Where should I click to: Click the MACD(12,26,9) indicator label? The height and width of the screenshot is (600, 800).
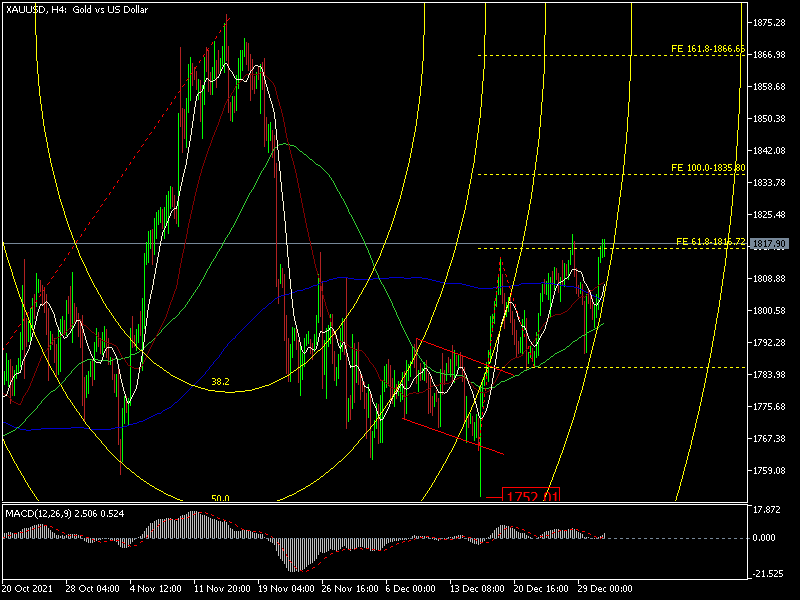[60, 513]
